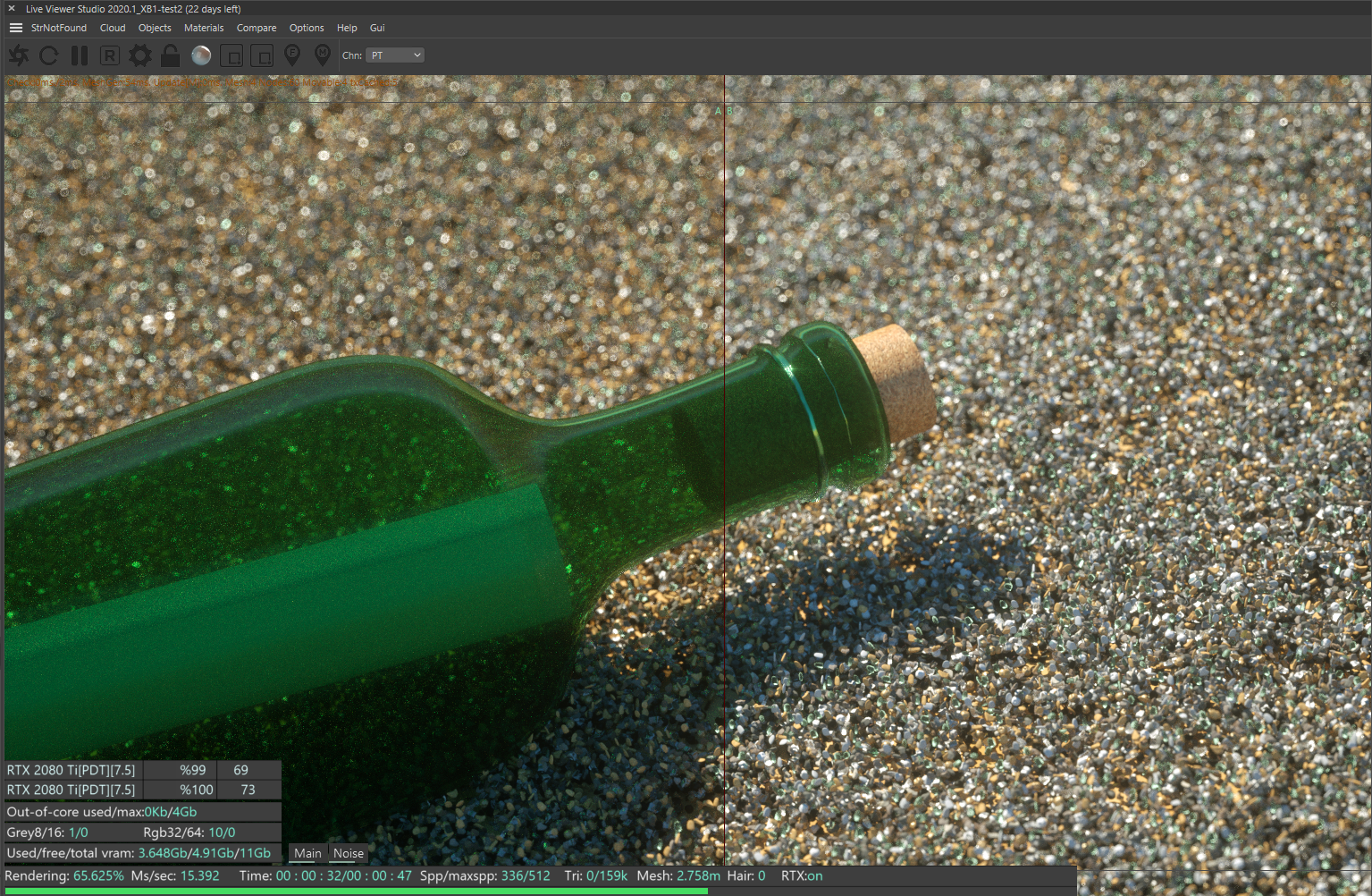This screenshot has width=1372, height=896.
Task: Click the Hair: 0 status text
Action: [746, 876]
